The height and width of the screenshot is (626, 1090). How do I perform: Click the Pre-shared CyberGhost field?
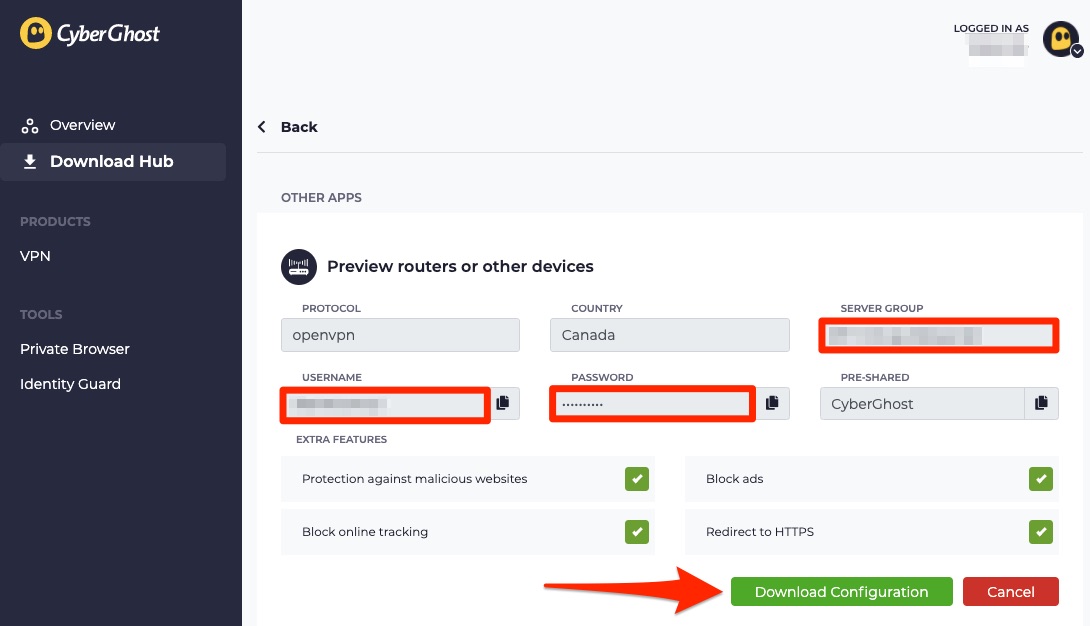[x=922, y=404]
